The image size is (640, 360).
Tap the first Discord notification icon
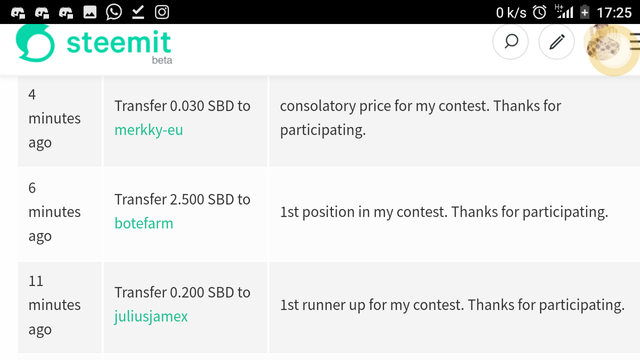pos(18,13)
